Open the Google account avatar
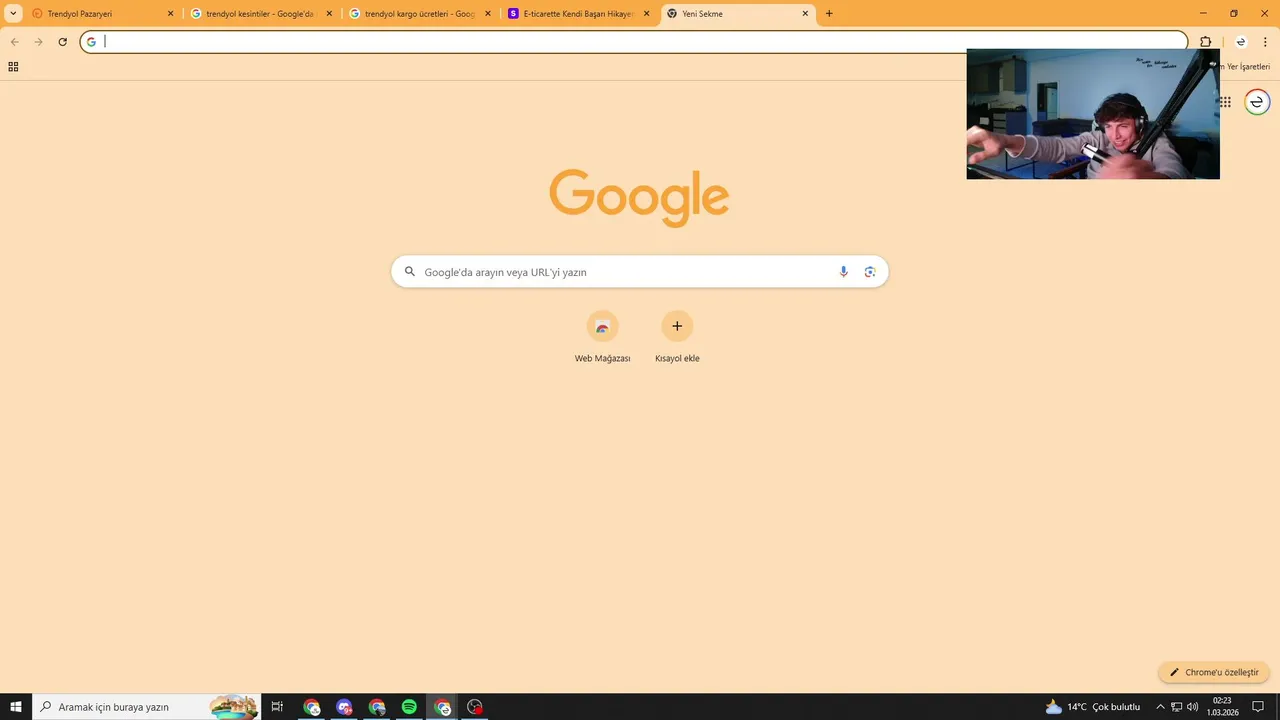Screen dimensions: 1280x720 tap(1257, 102)
